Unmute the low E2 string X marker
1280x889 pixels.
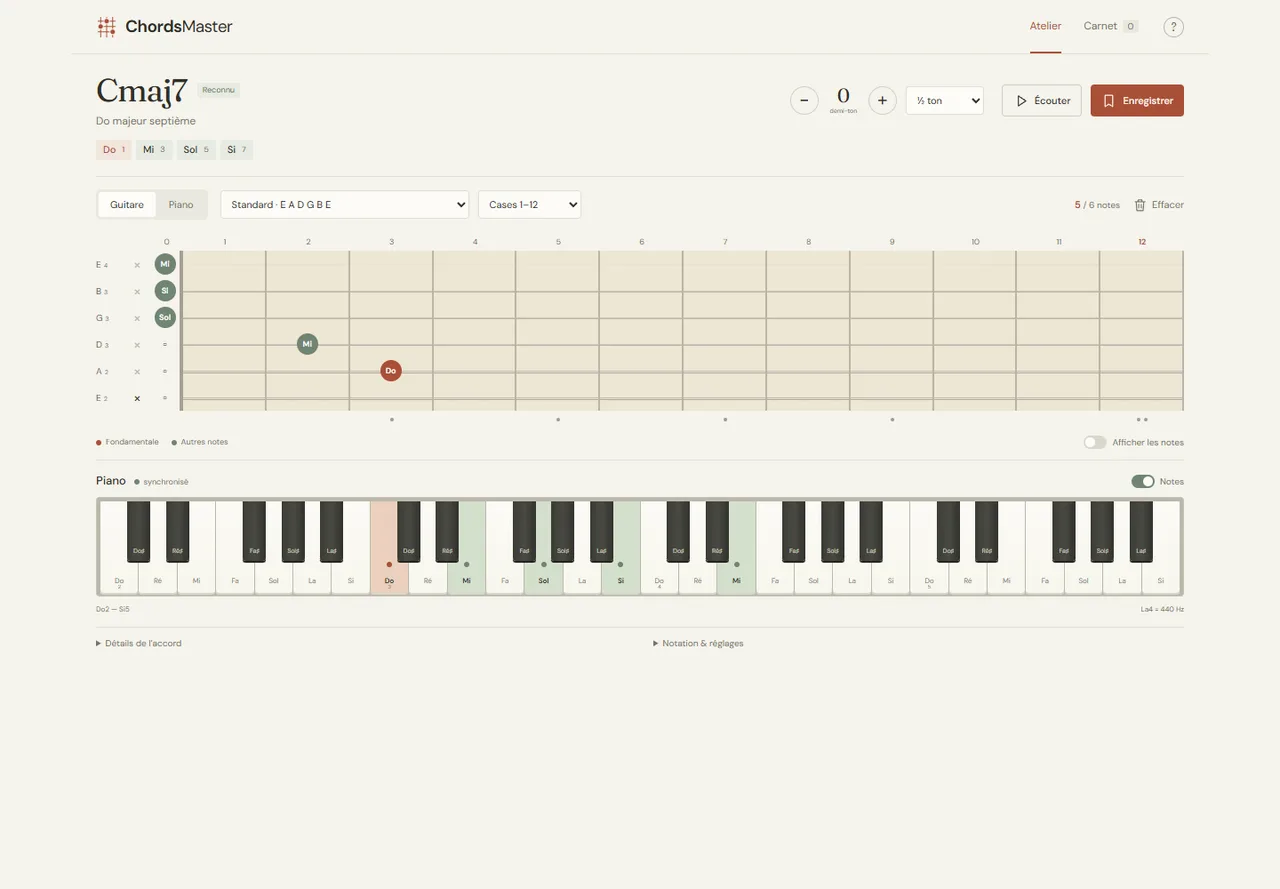coord(137,398)
